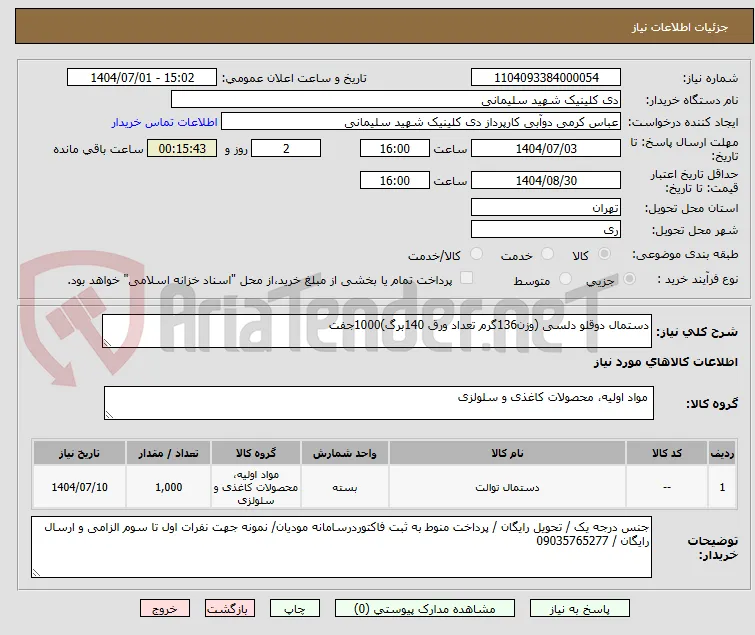The width and height of the screenshot is (755, 635).
Task: Click the buyer notes text area
Action: click(x=341, y=547)
